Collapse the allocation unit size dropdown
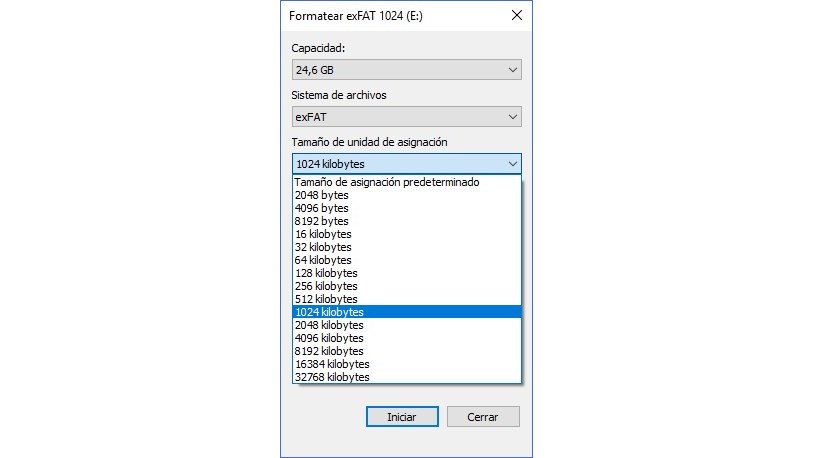Image resolution: width=814 pixels, height=458 pixels. pyautogui.click(x=406, y=164)
